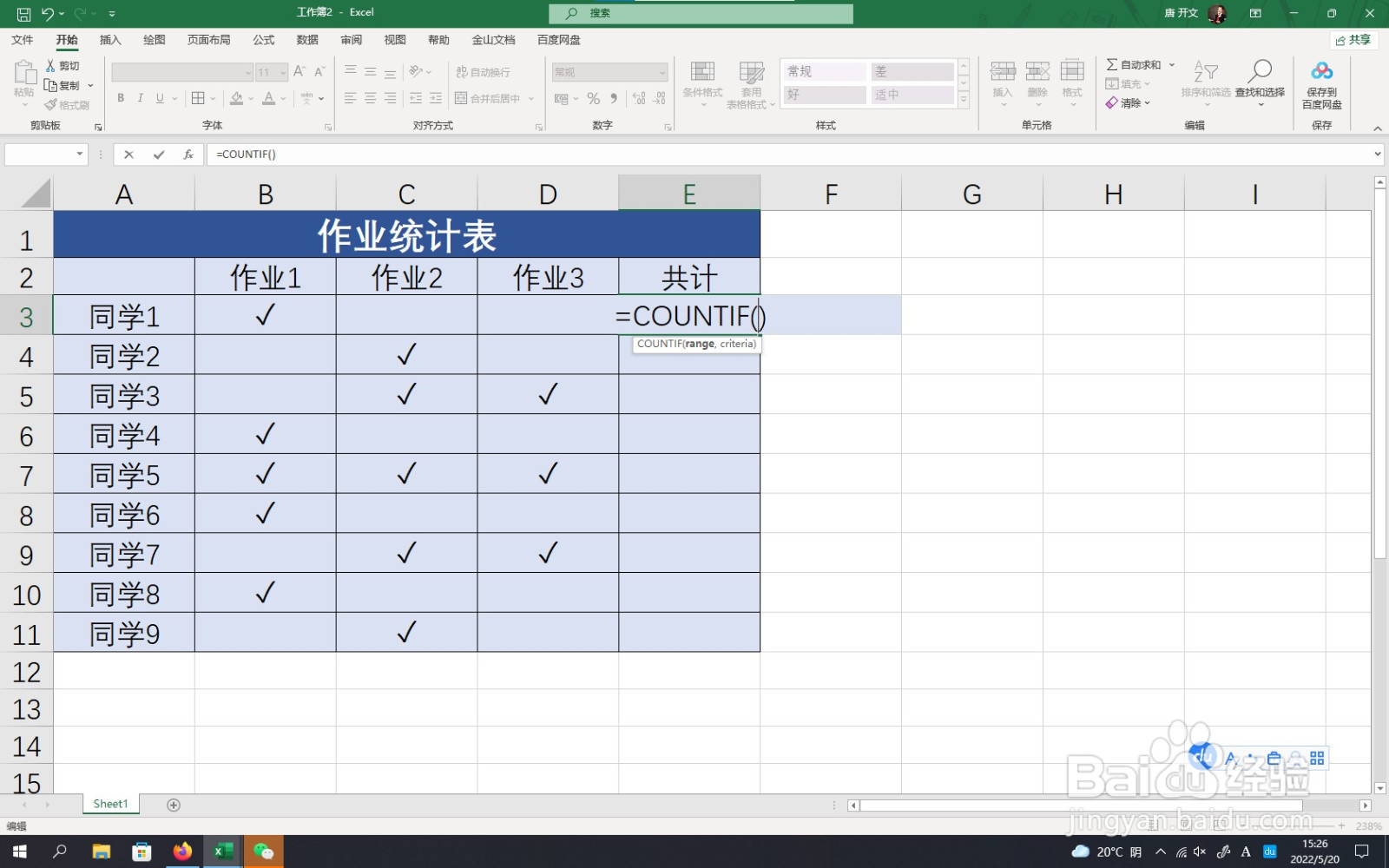Apply the percent % number style
The width and height of the screenshot is (1389, 868).
tap(594, 98)
